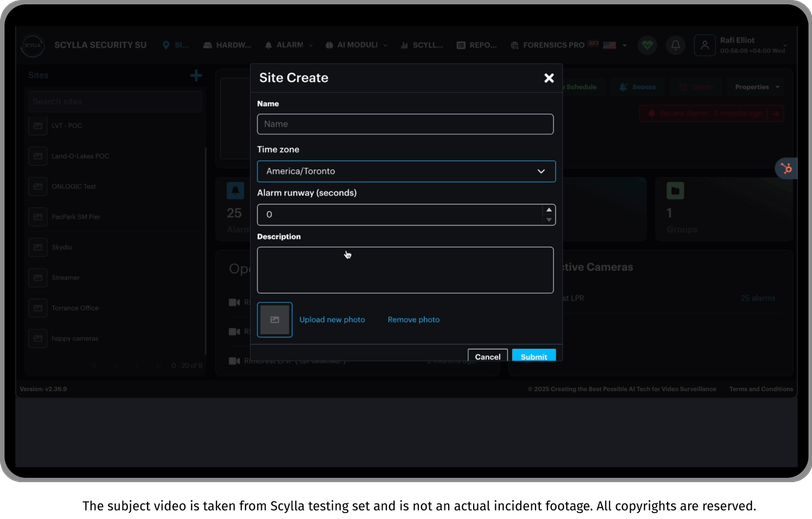
Task: Click the blue bell icon on alarms card
Action: click(235, 191)
